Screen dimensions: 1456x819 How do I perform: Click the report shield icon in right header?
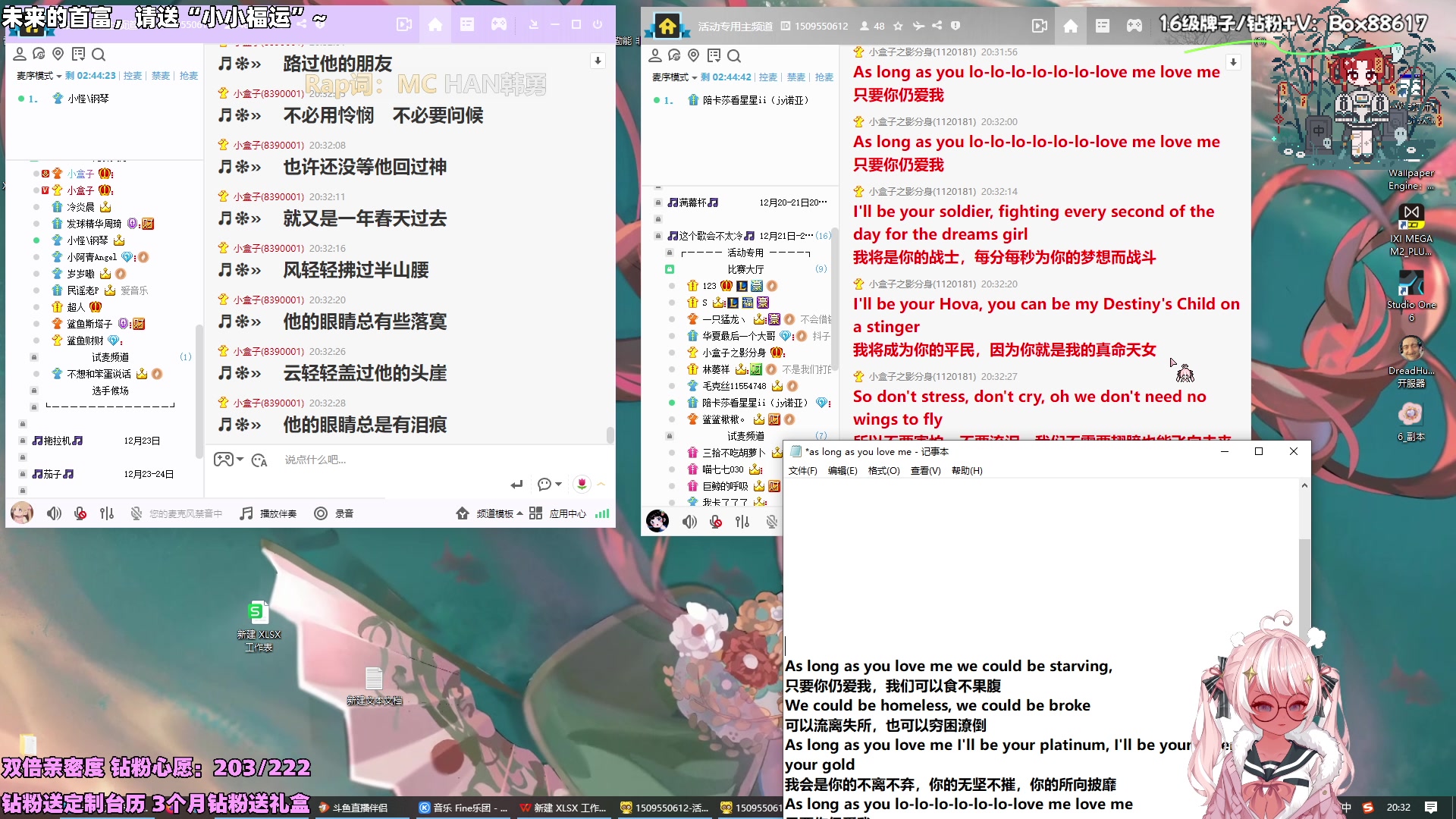(955, 26)
